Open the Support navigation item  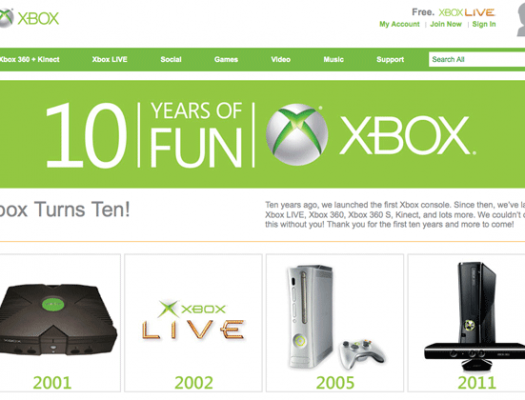(390, 60)
